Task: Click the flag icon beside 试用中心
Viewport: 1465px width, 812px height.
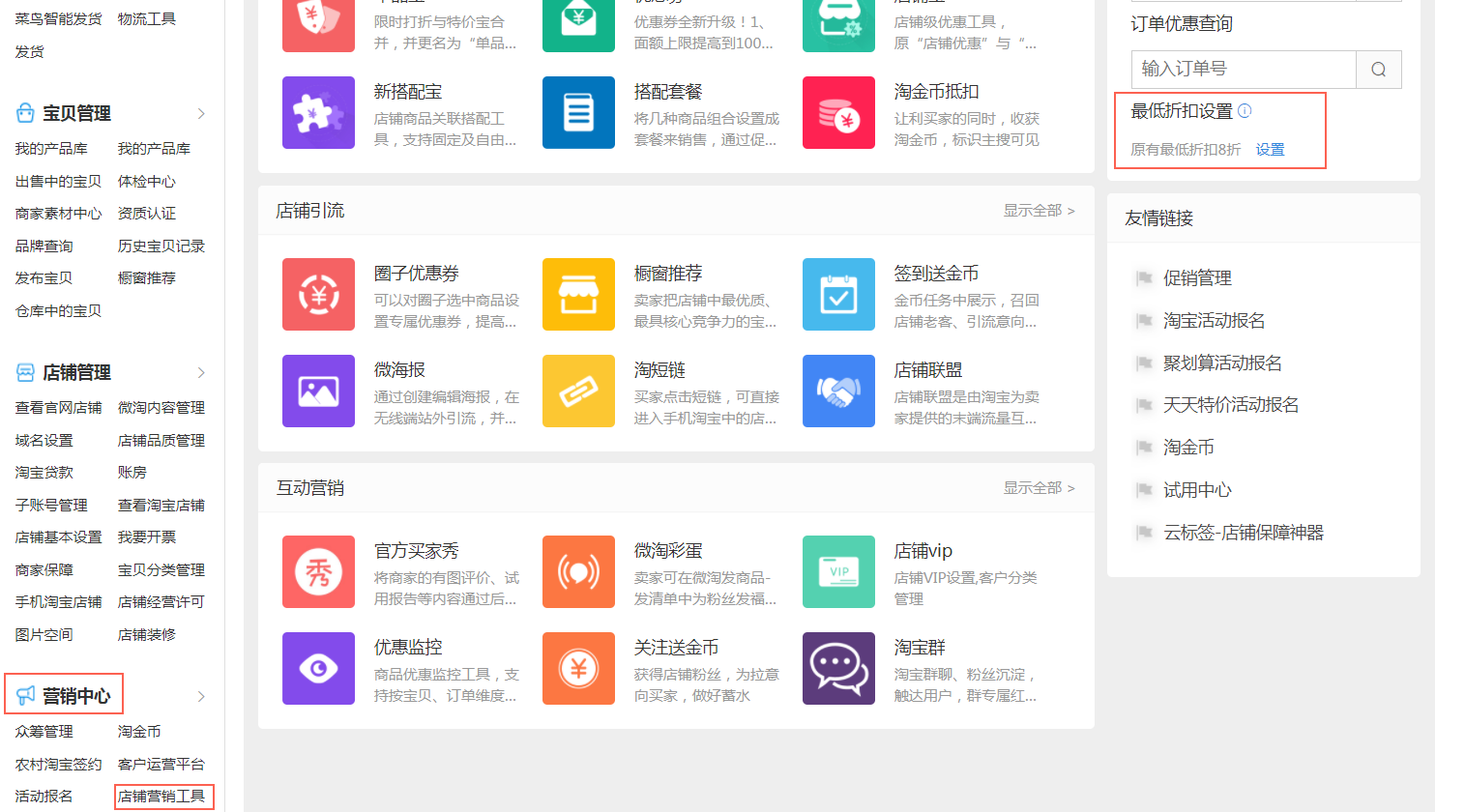Action: 1144,490
